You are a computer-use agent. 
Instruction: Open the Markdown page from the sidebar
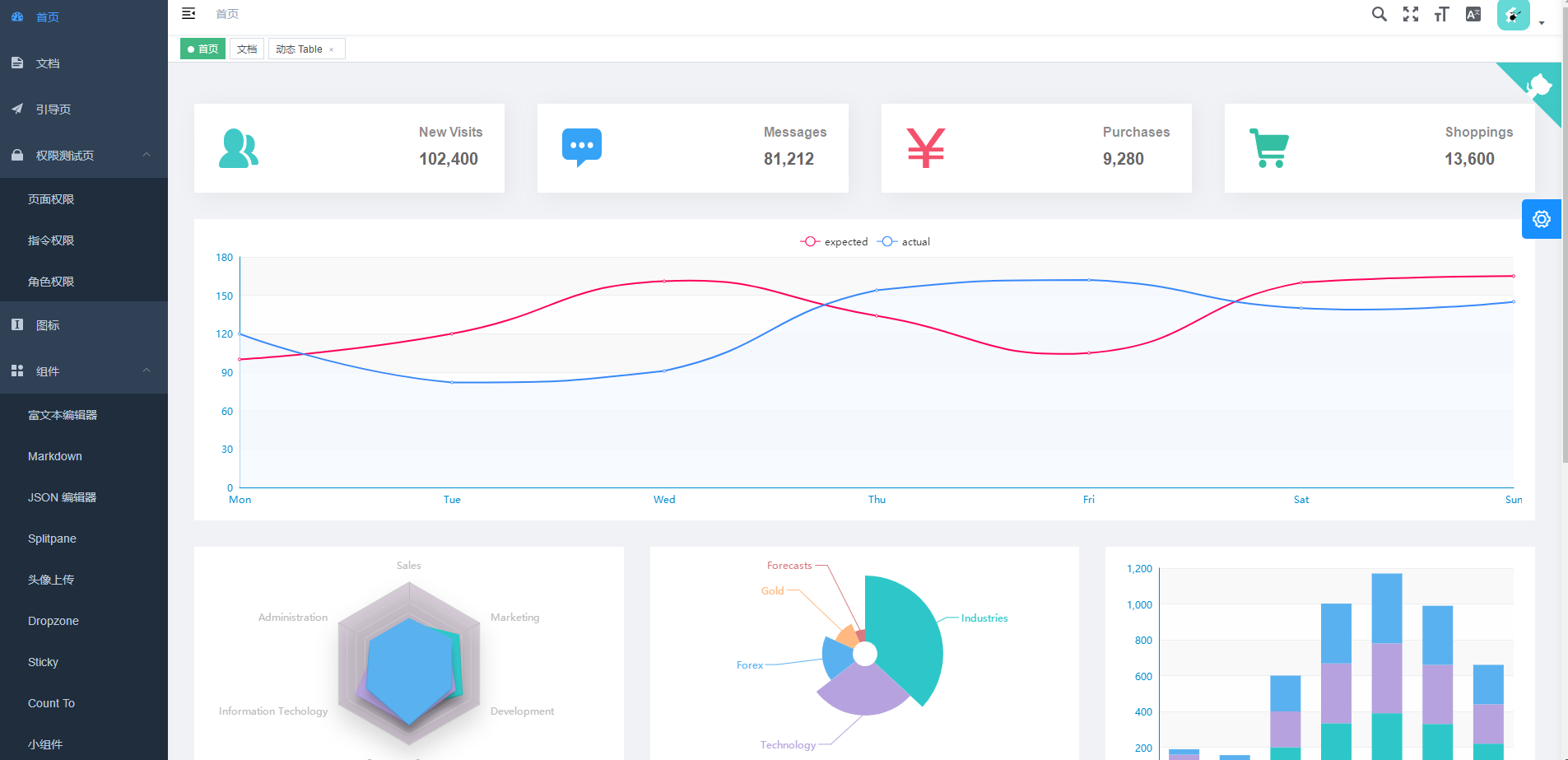click(54, 456)
